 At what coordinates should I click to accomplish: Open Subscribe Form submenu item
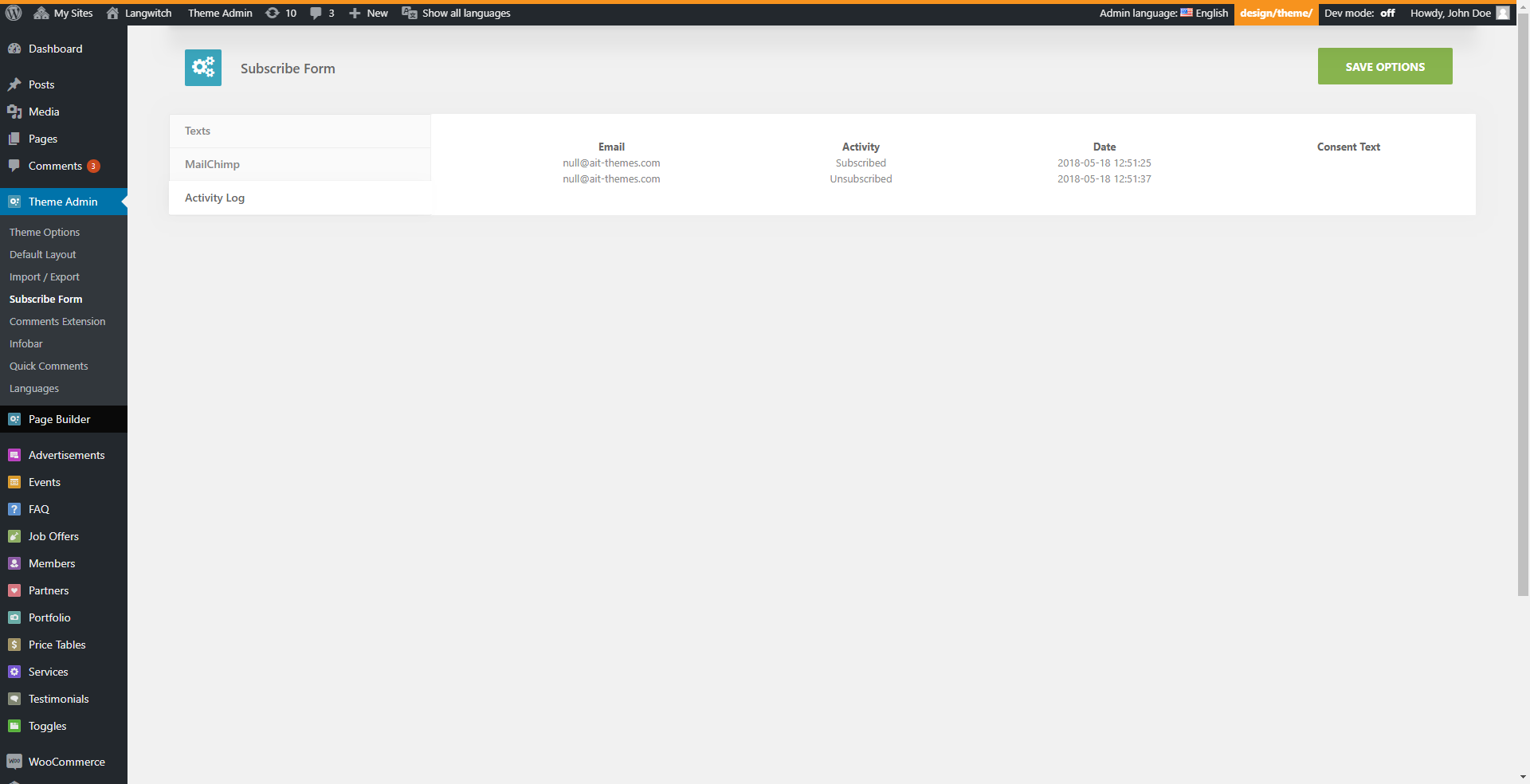point(46,299)
